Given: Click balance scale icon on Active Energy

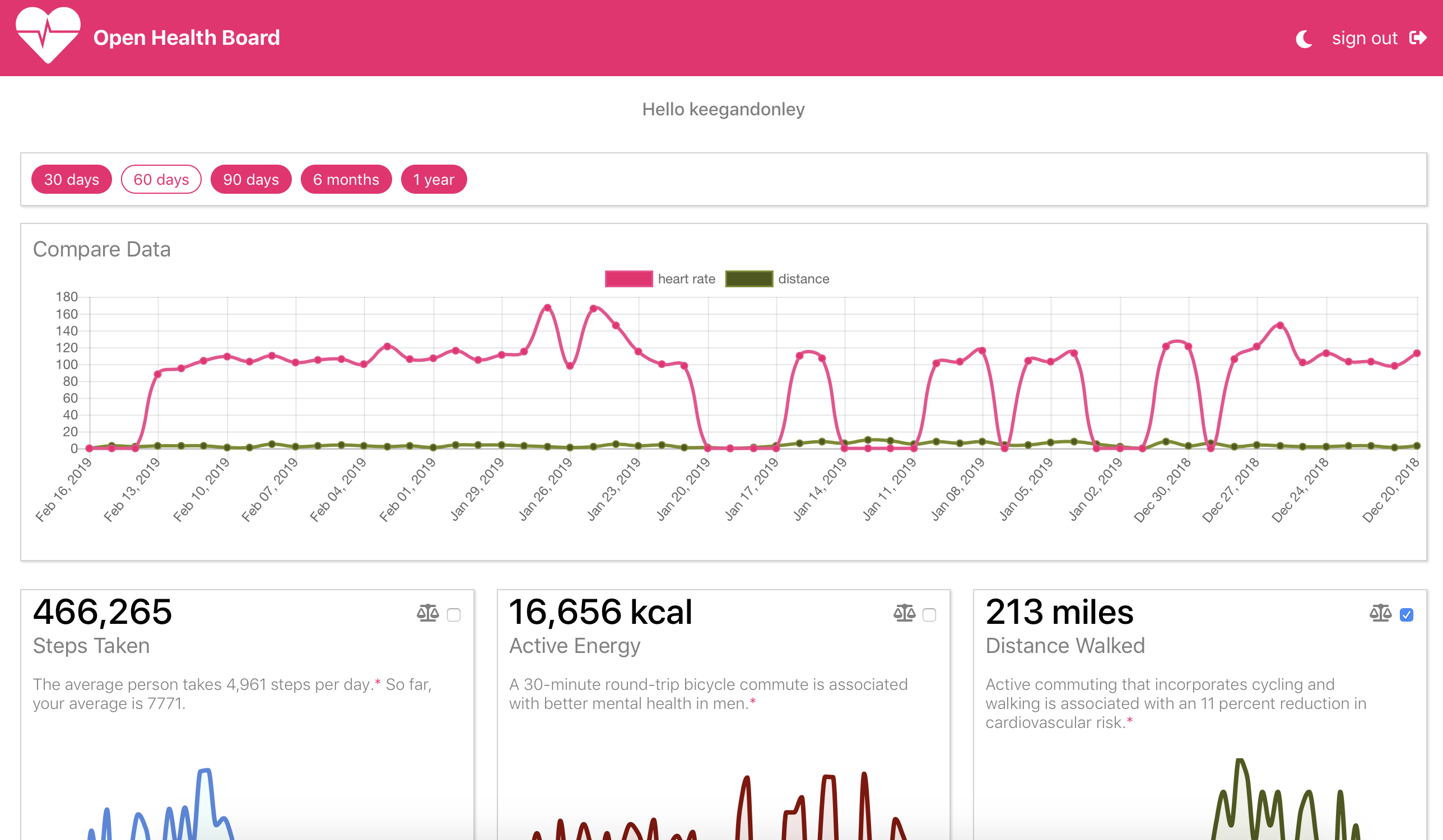Looking at the screenshot, I should [904, 613].
